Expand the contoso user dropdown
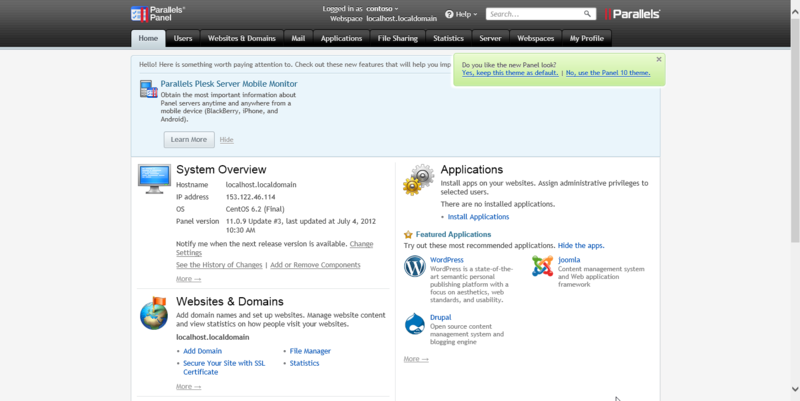The image size is (800, 401). point(385,8)
